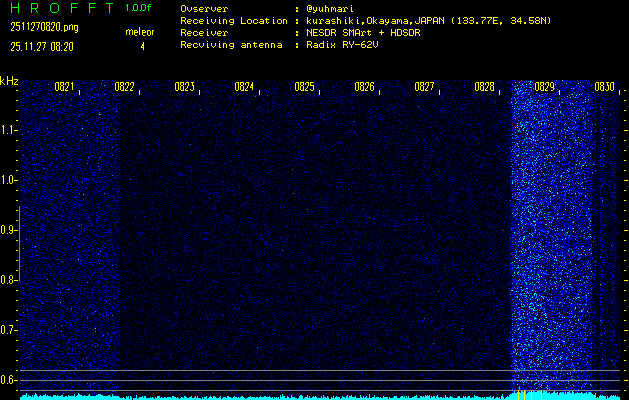
Task: Click the Ovserver label
Action: coord(204,9)
